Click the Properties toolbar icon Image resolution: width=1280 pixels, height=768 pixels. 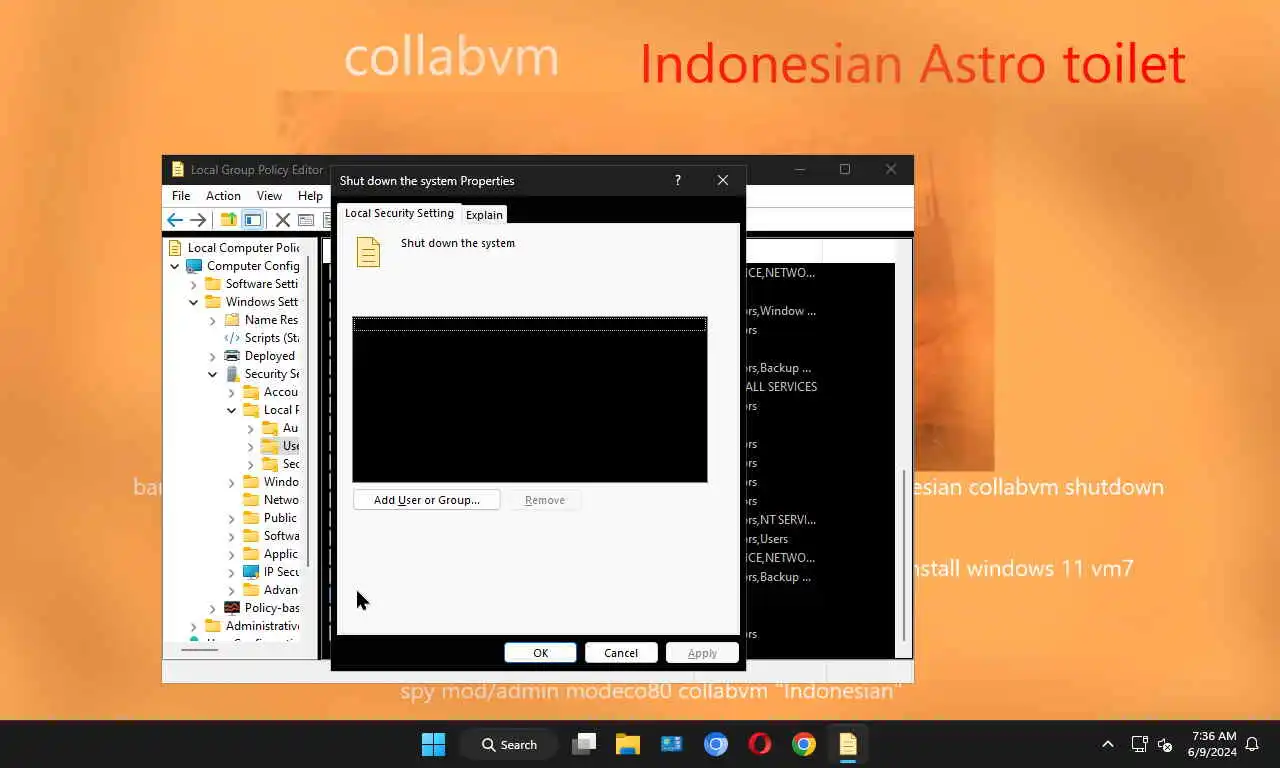tap(306, 220)
